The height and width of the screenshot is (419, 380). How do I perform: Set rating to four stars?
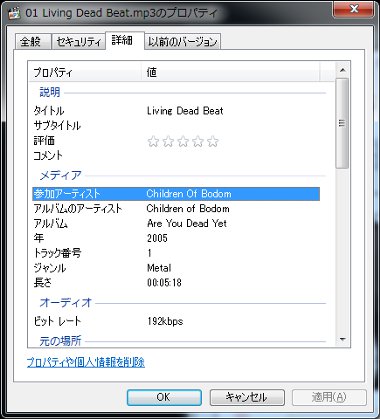[x=198, y=141]
